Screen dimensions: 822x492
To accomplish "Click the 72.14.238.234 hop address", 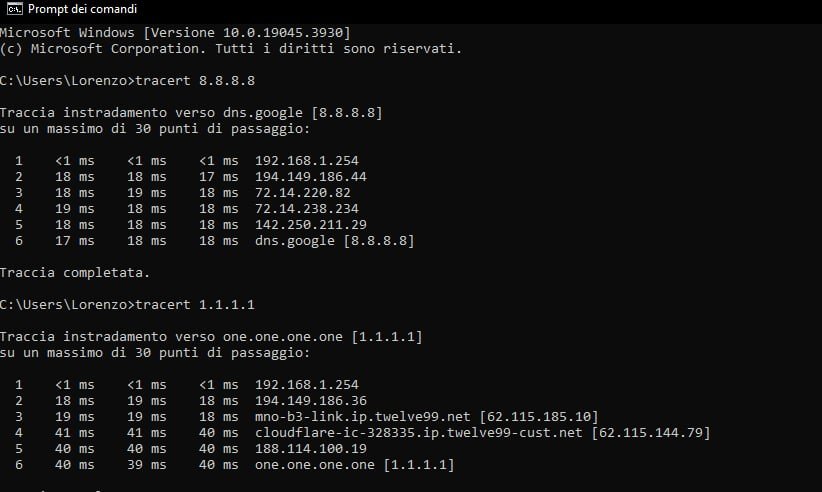I will pyautogui.click(x=307, y=209).
